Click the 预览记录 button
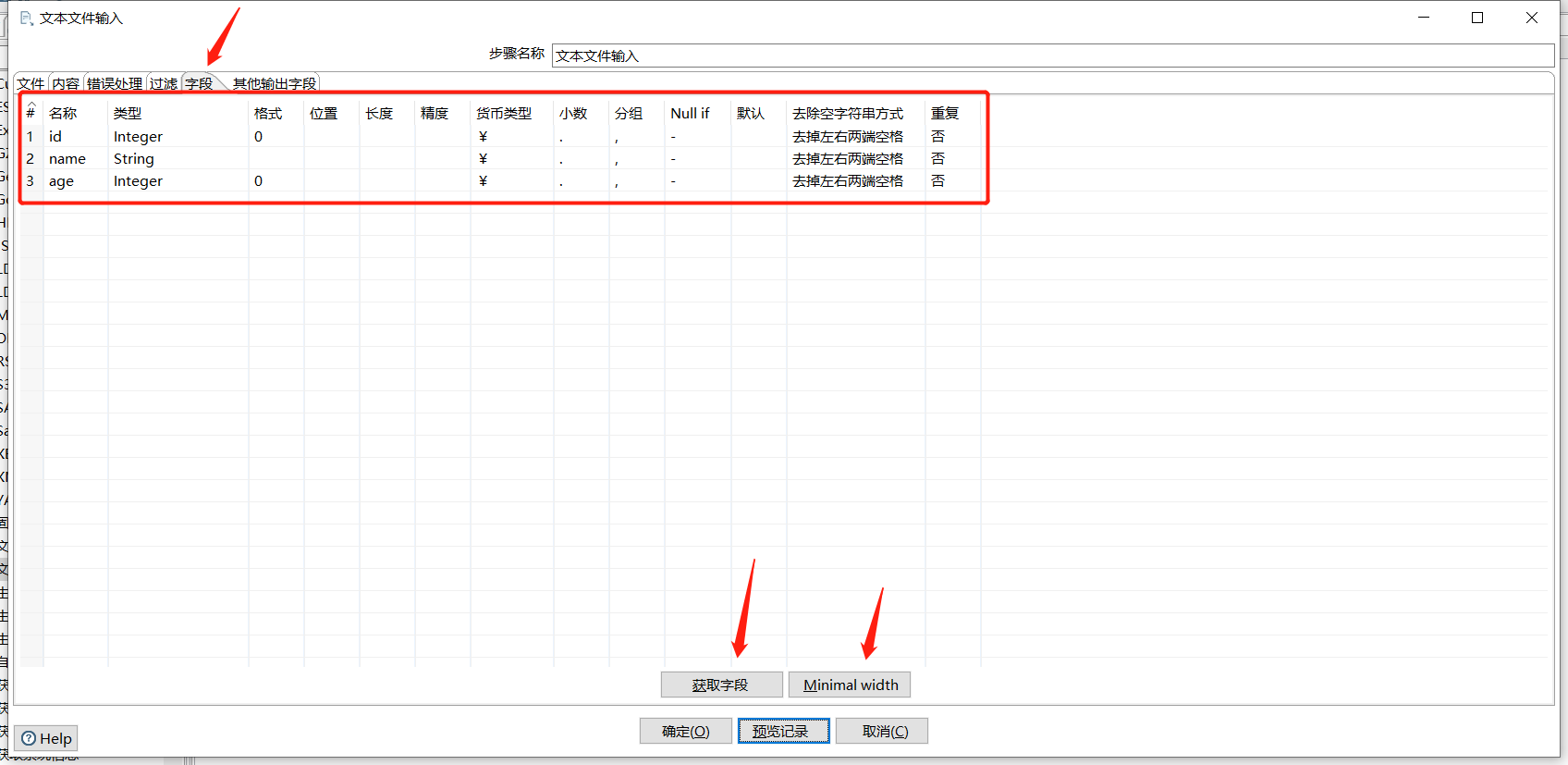 783,731
